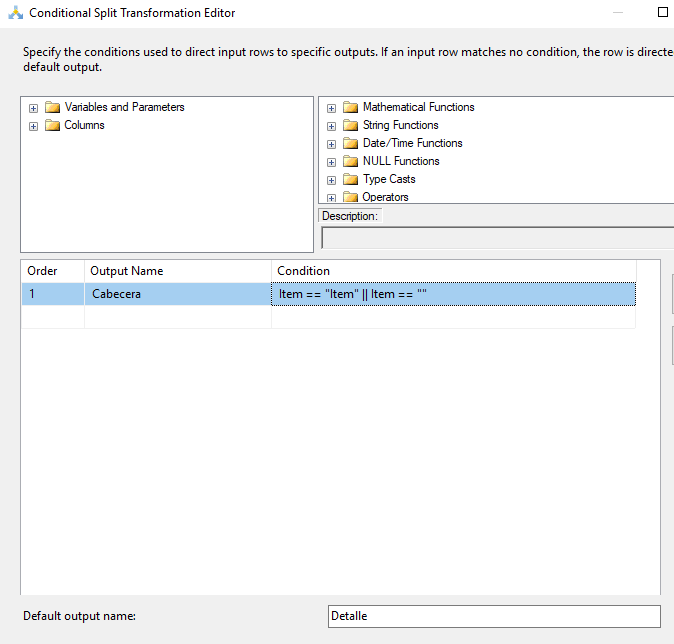Expand the Columns tree node
This screenshot has width=674, height=644.
click(34, 126)
